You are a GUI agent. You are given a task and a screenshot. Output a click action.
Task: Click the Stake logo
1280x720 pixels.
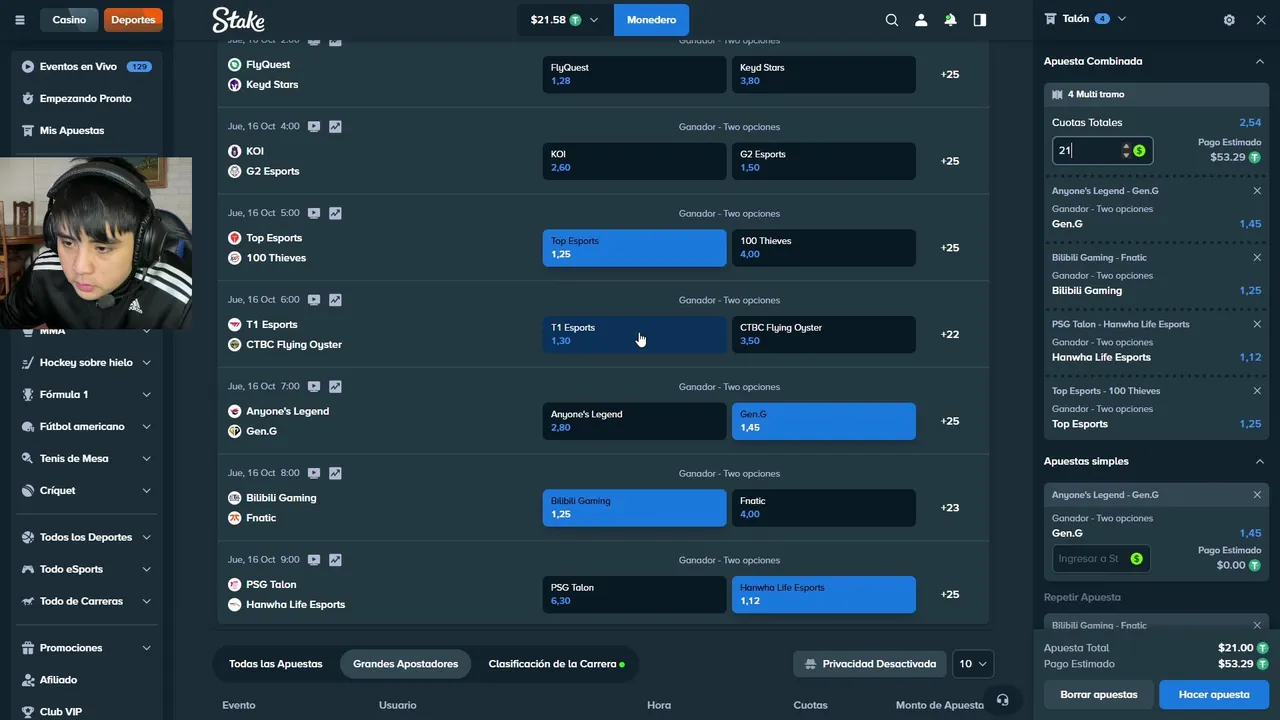point(238,20)
